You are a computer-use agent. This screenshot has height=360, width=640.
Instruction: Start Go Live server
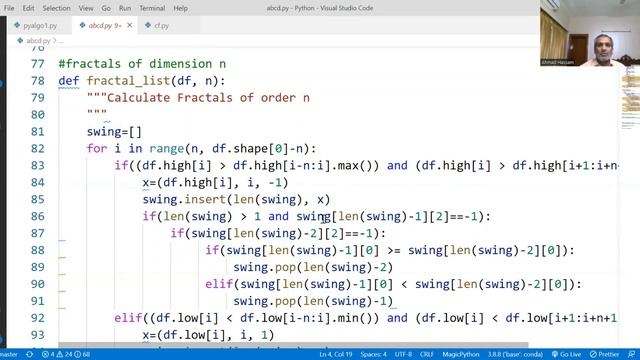pos(566,354)
